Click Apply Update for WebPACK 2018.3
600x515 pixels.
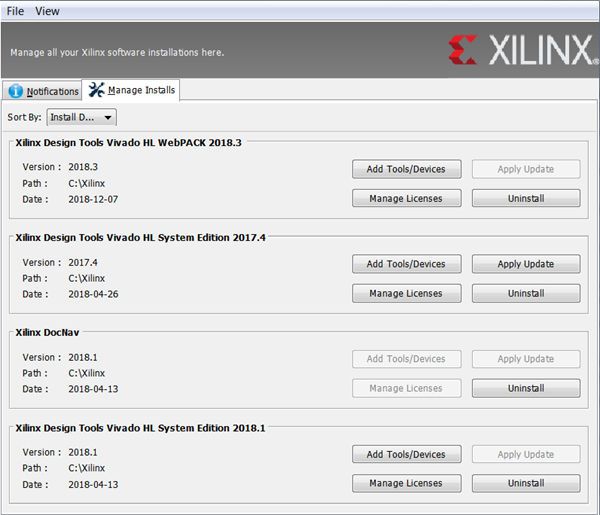click(x=526, y=169)
